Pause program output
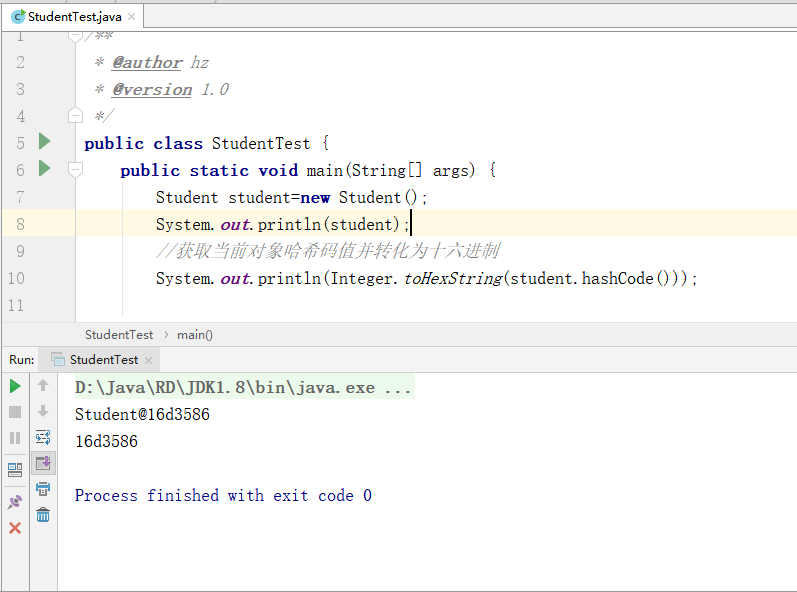The image size is (797, 592). coord(15,438)
